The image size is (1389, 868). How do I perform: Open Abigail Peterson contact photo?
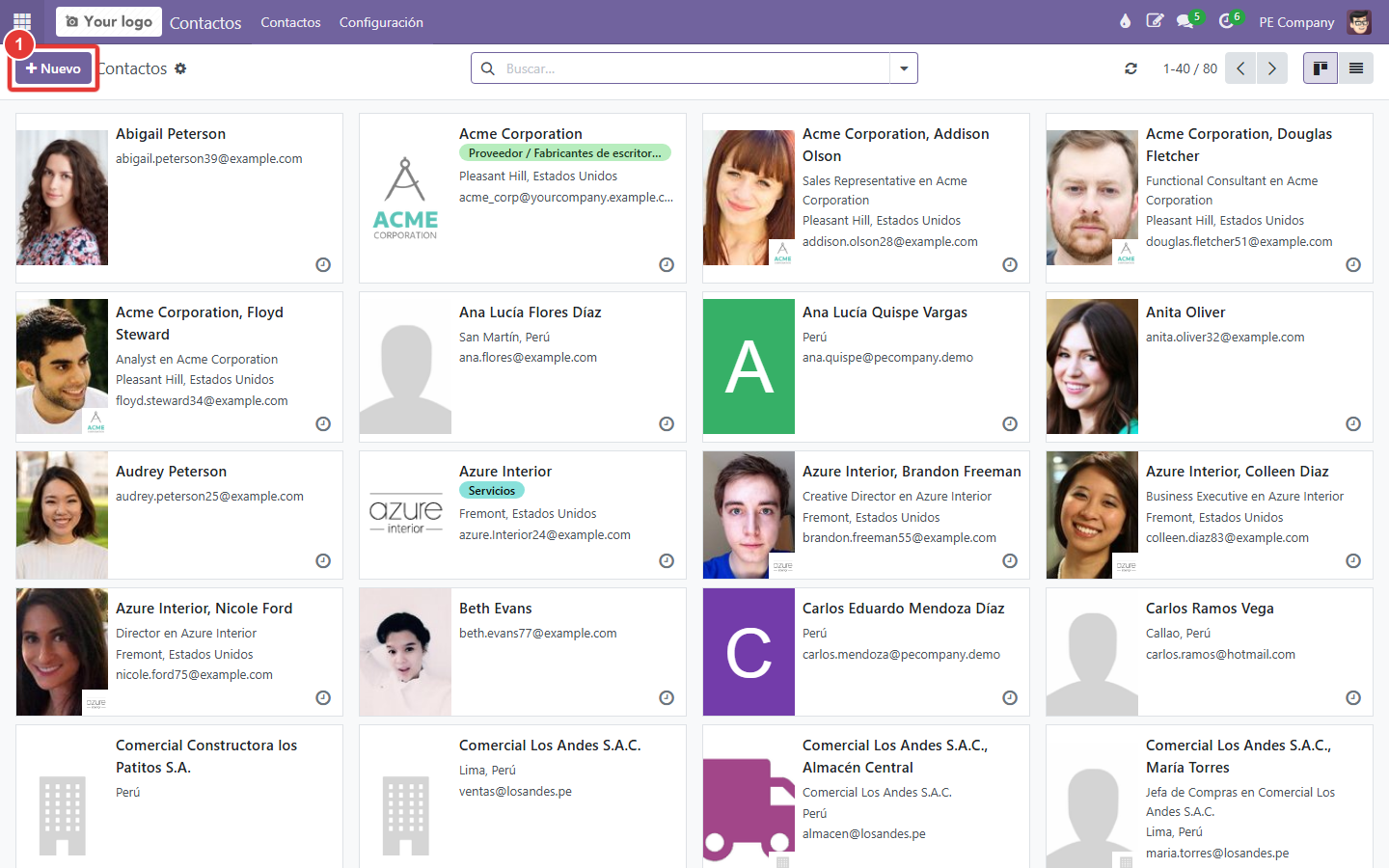click(x=62, y=198)
